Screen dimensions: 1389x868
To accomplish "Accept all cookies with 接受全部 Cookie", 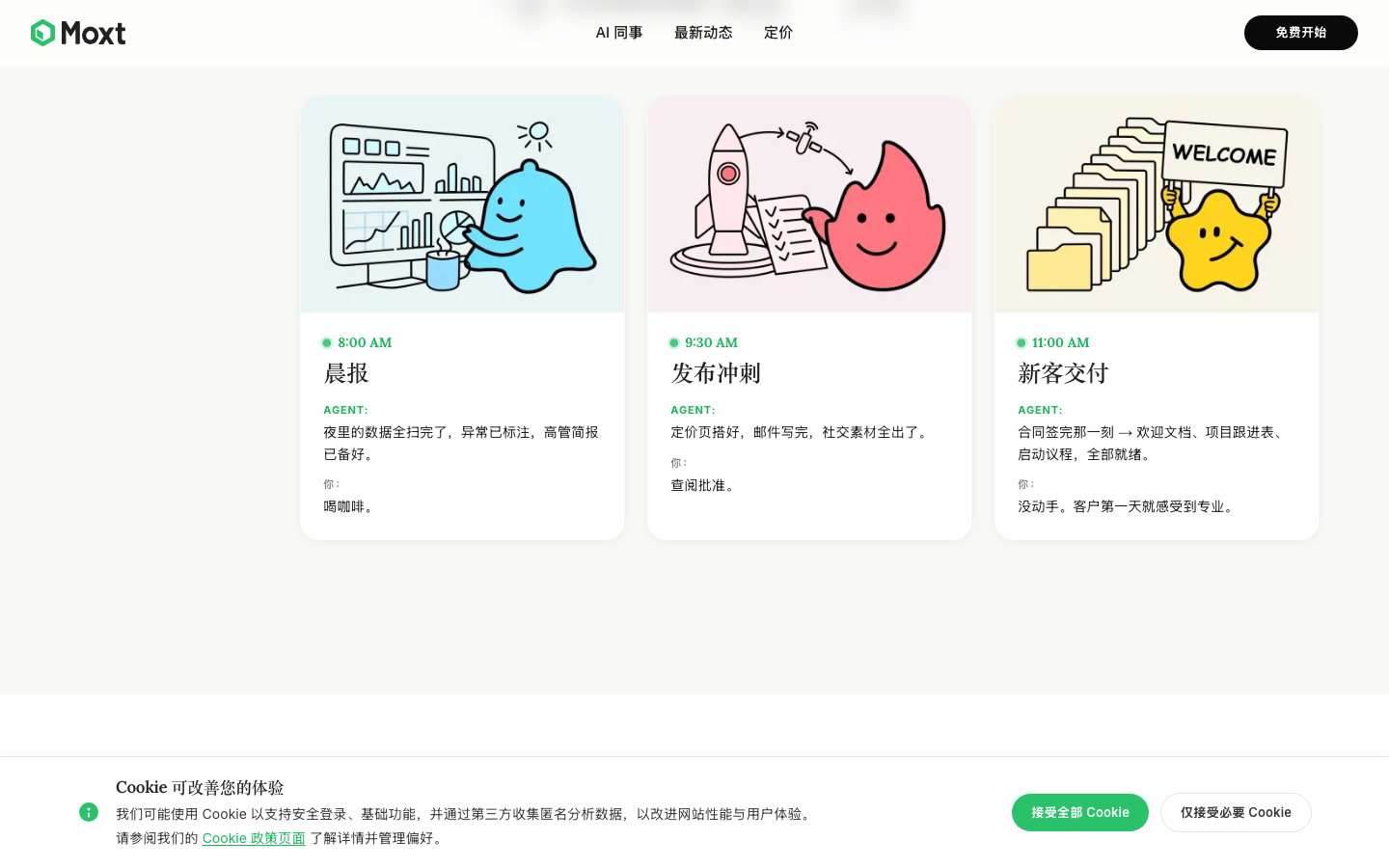I will tap(1080, 812).
